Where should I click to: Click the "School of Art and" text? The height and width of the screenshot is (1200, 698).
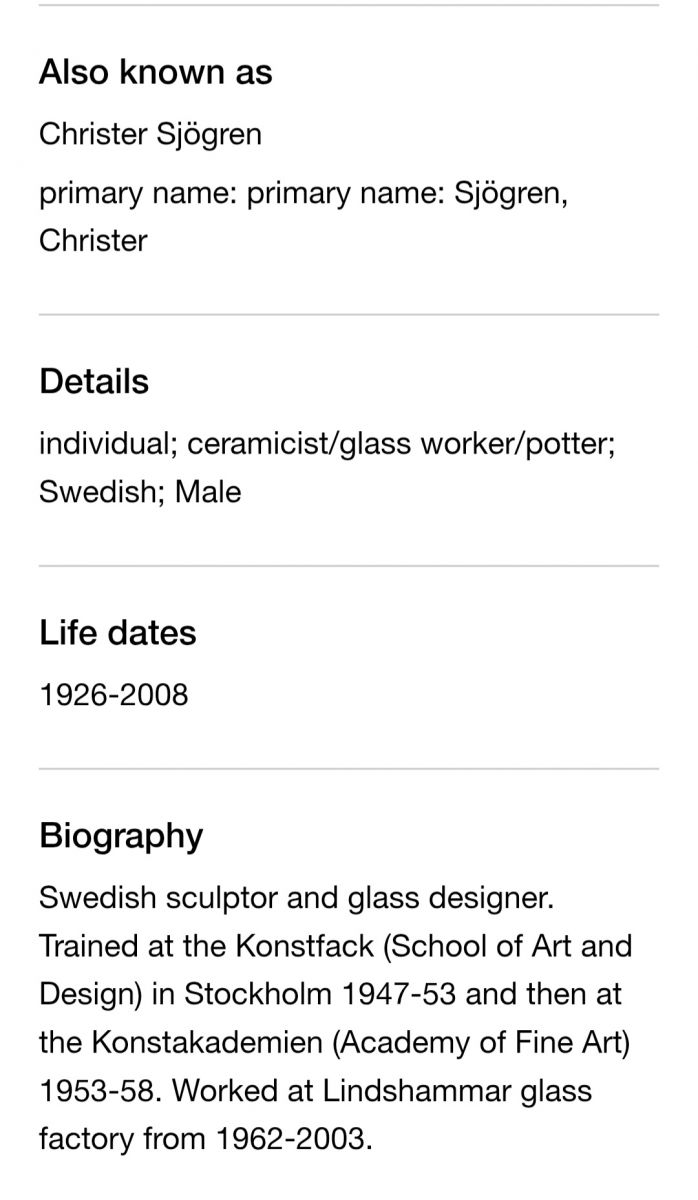tap(496, 946)
